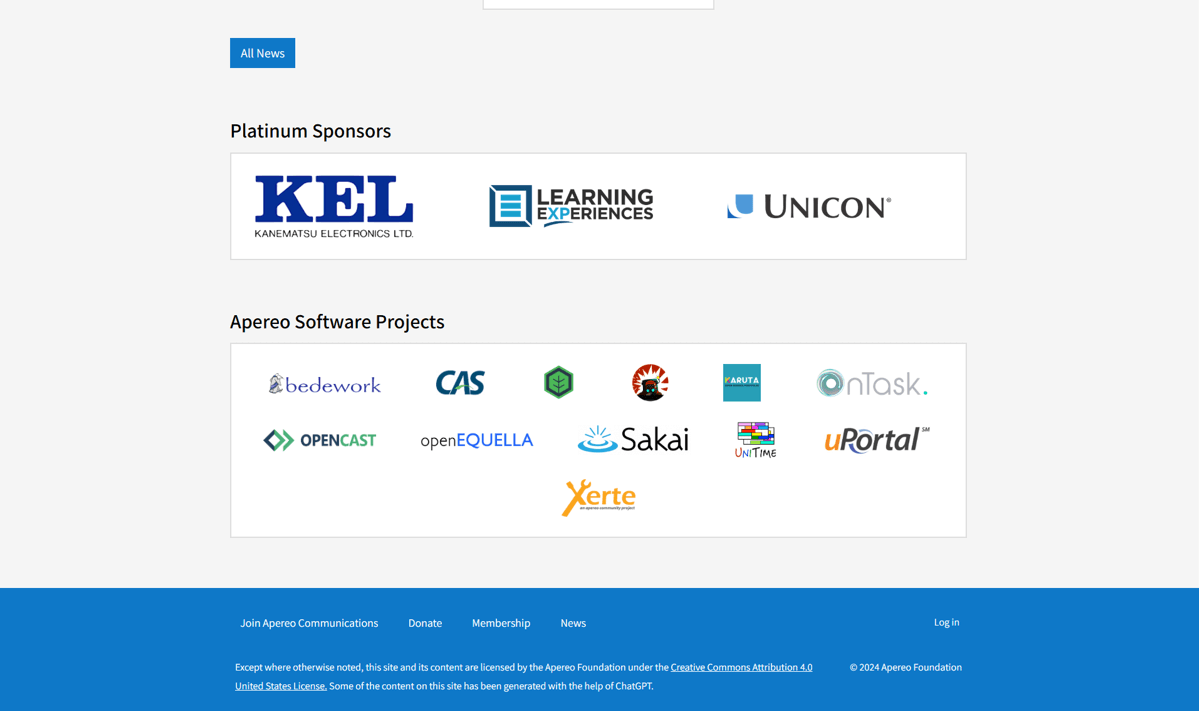1199x711 pixels.
Task: Click the Learning Experiences sponsor logo
Action: [x=571, y=206]
